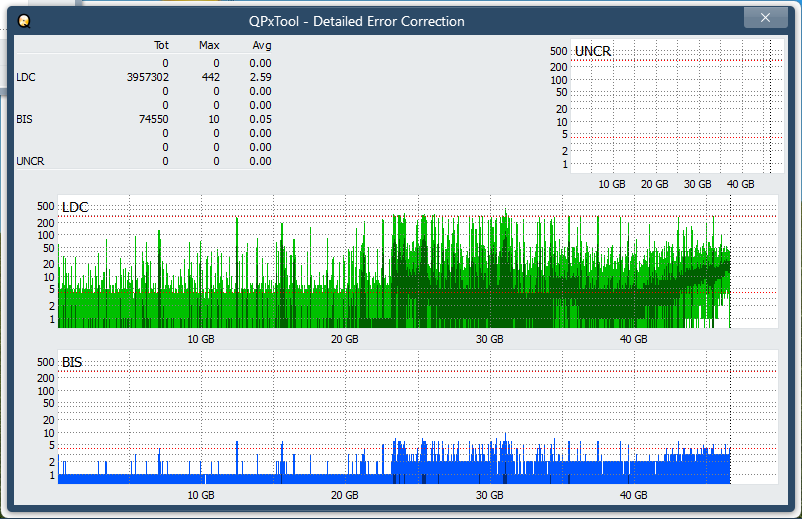Click the 10 GB label under LDC graph
Screen dimensions: 802x519
point(200,339)
